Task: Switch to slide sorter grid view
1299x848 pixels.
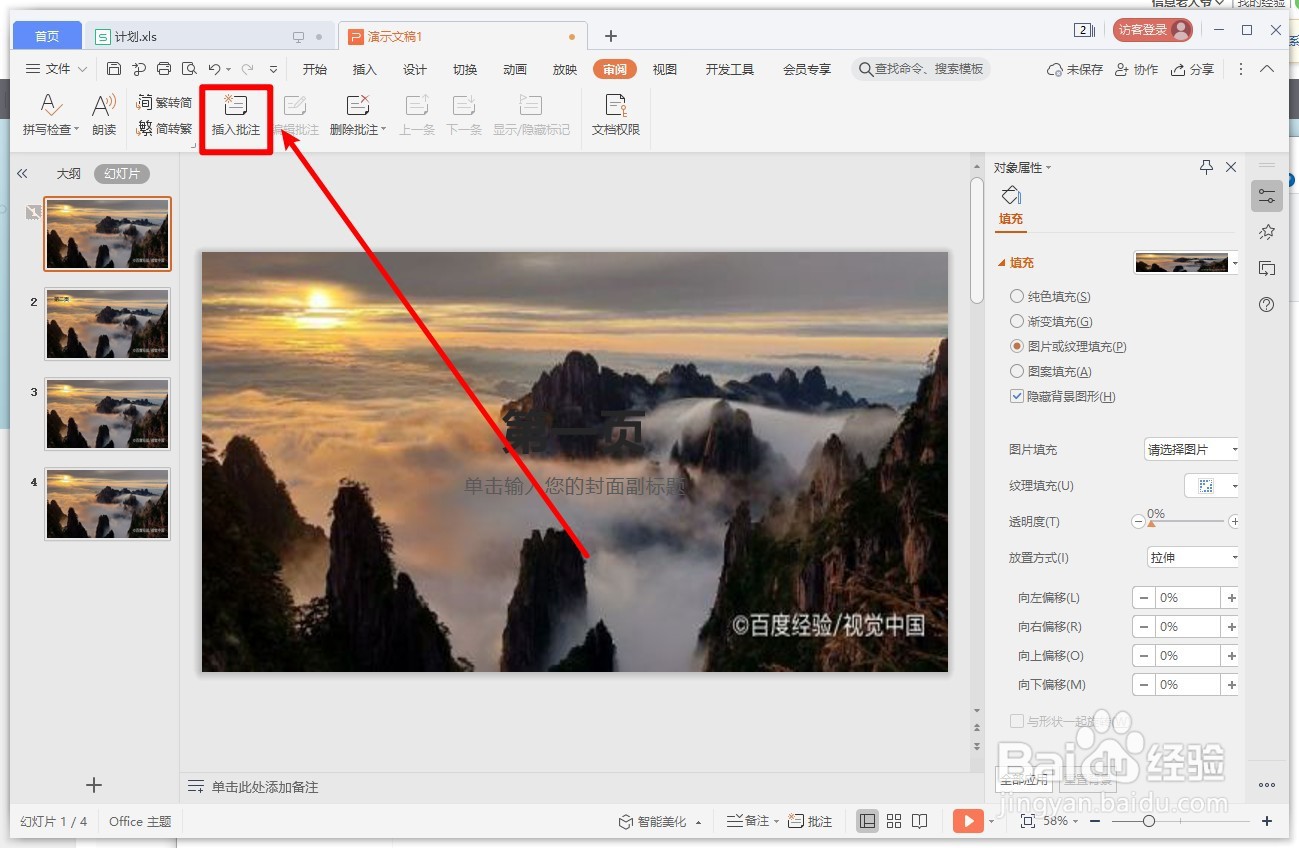Action: tap(894, 821)
